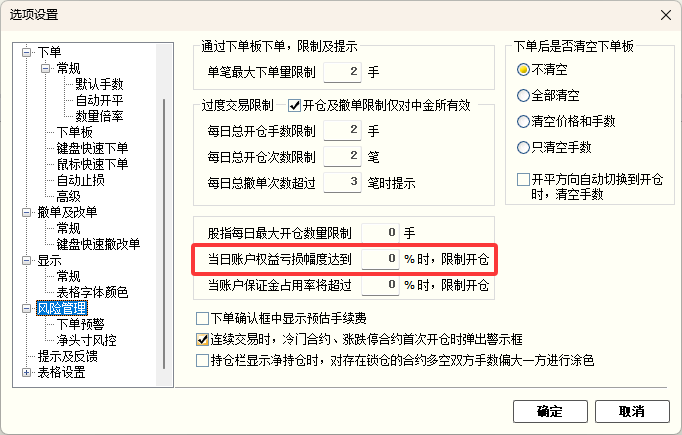Screen dimensions: 682x435
Task: Select the 只清空手数 radio option
Action: [523, 147]
